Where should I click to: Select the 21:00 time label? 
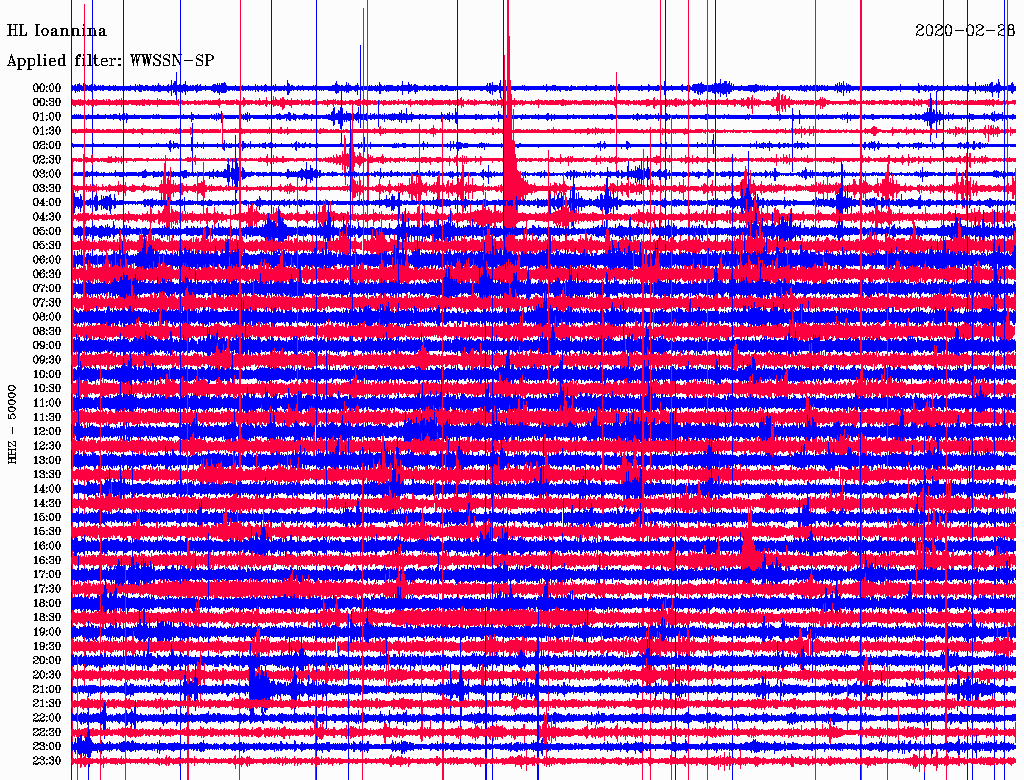coord(47,689)
